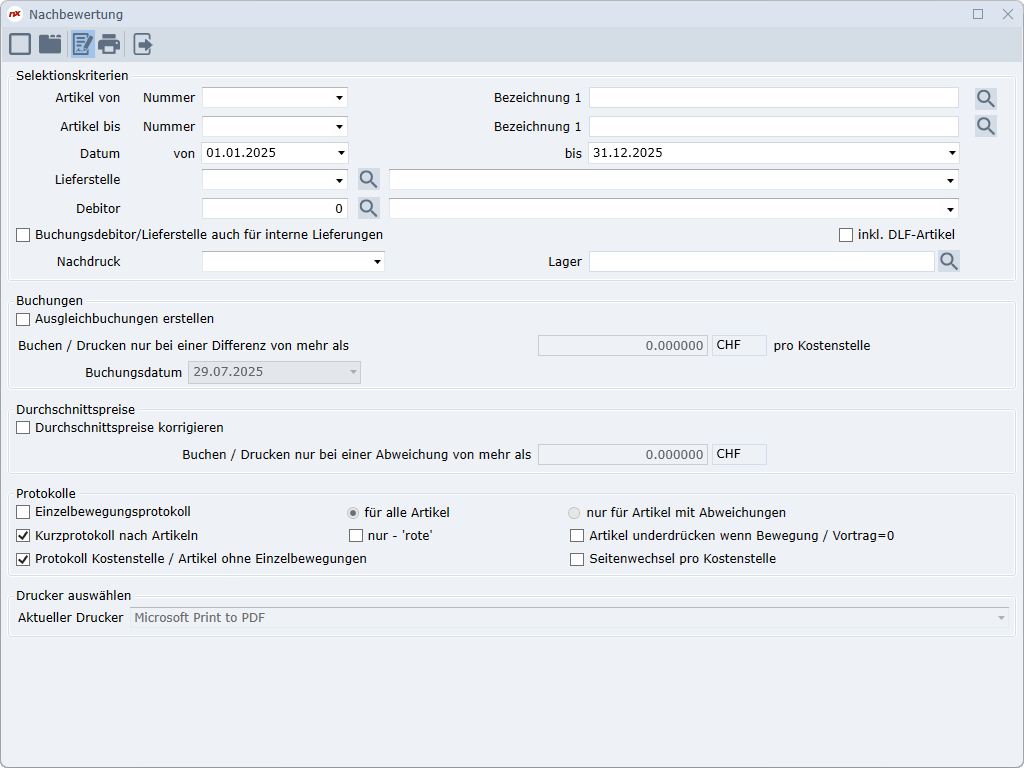The image size is (1024, 768).
Task: Click magnifier icon beside Debitor field
Action: pos(369,209)
